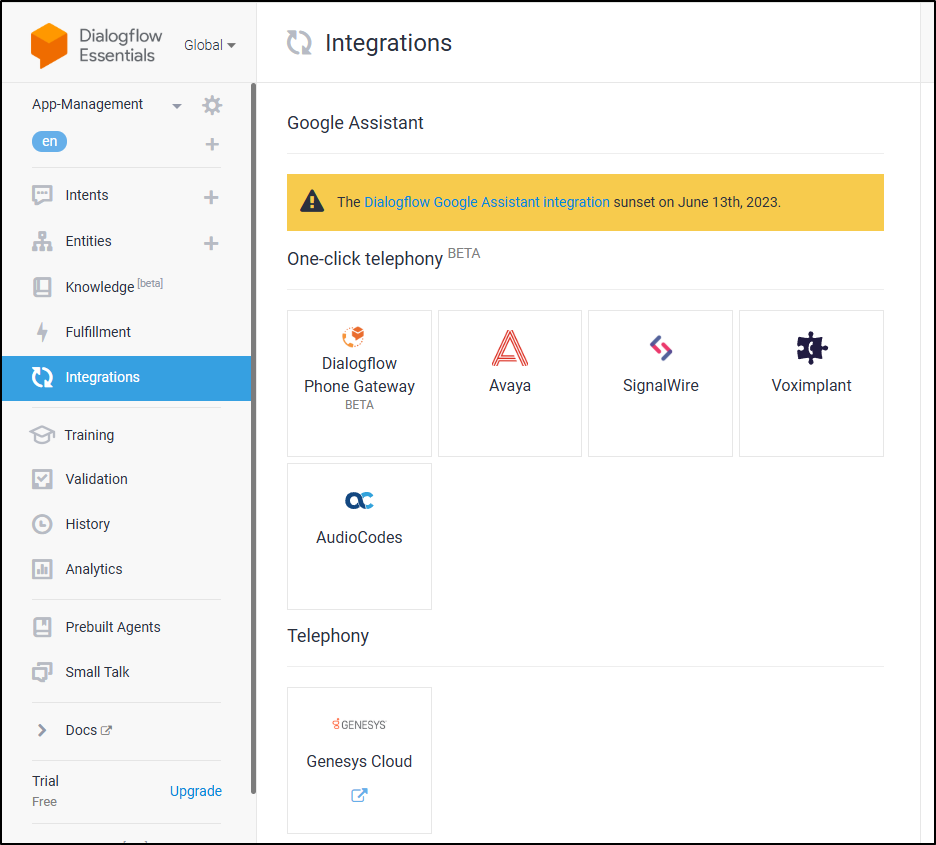The width and height of the screenshot is (936, 845).
Task: Open agent settings gear icon
Action: (212, 105)
